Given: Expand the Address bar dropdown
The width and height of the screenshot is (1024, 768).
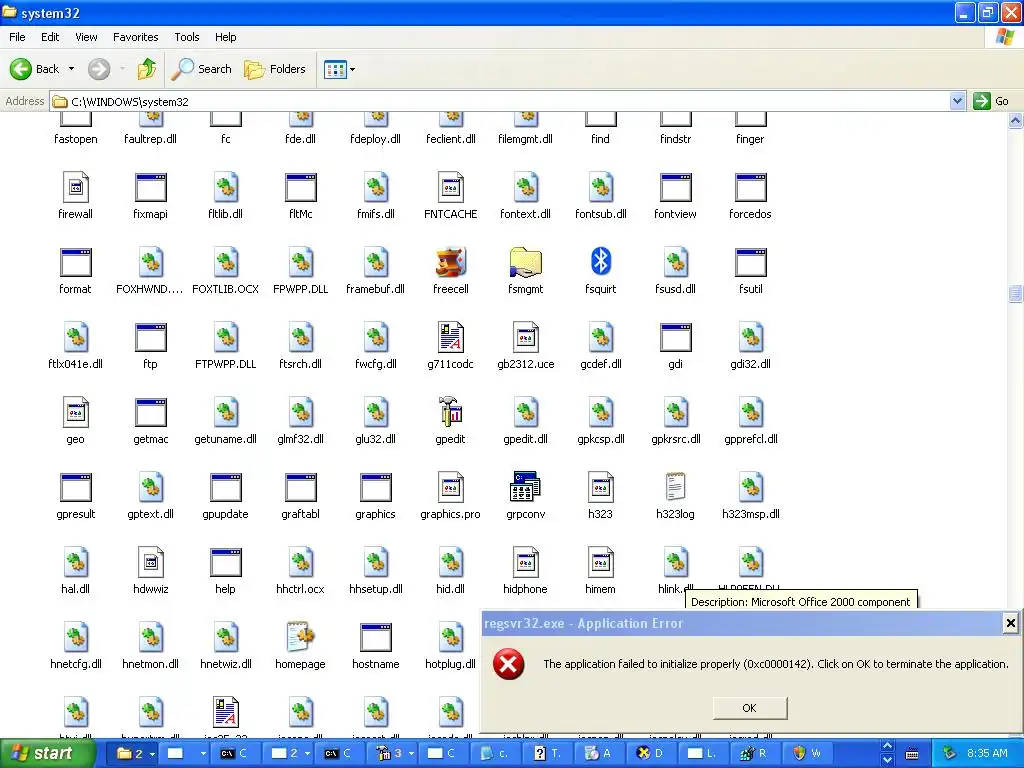Looking at the screenshot, I should [957, 101].
